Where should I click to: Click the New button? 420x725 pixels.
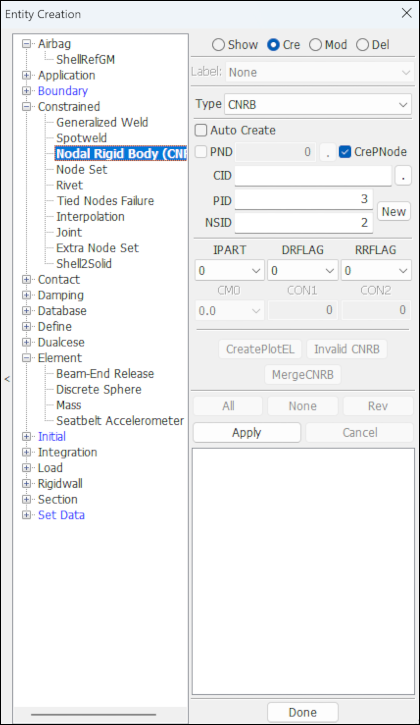[x=394, y=212]
